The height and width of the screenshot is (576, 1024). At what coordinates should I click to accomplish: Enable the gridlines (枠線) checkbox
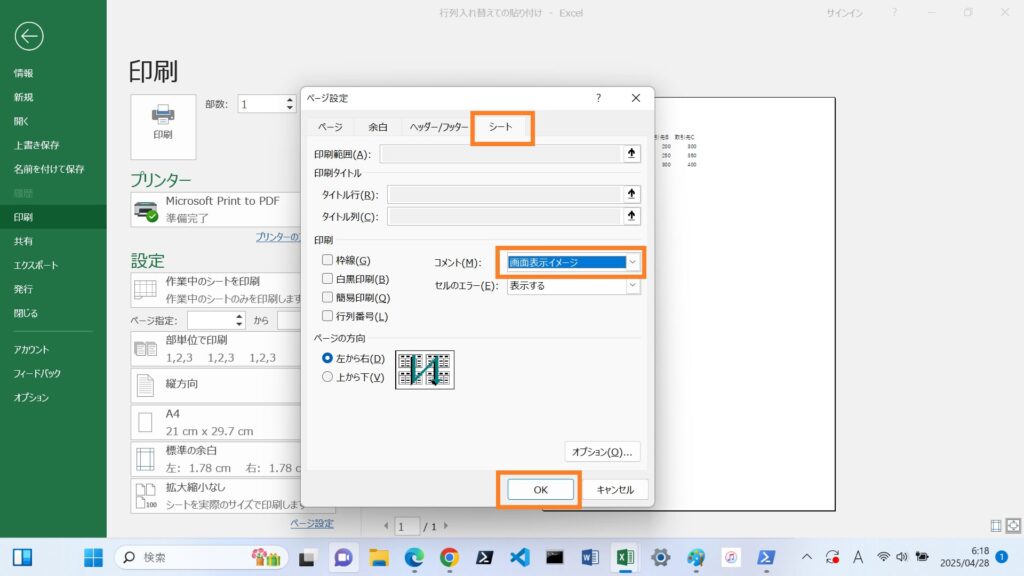click(x=327, y=260)
